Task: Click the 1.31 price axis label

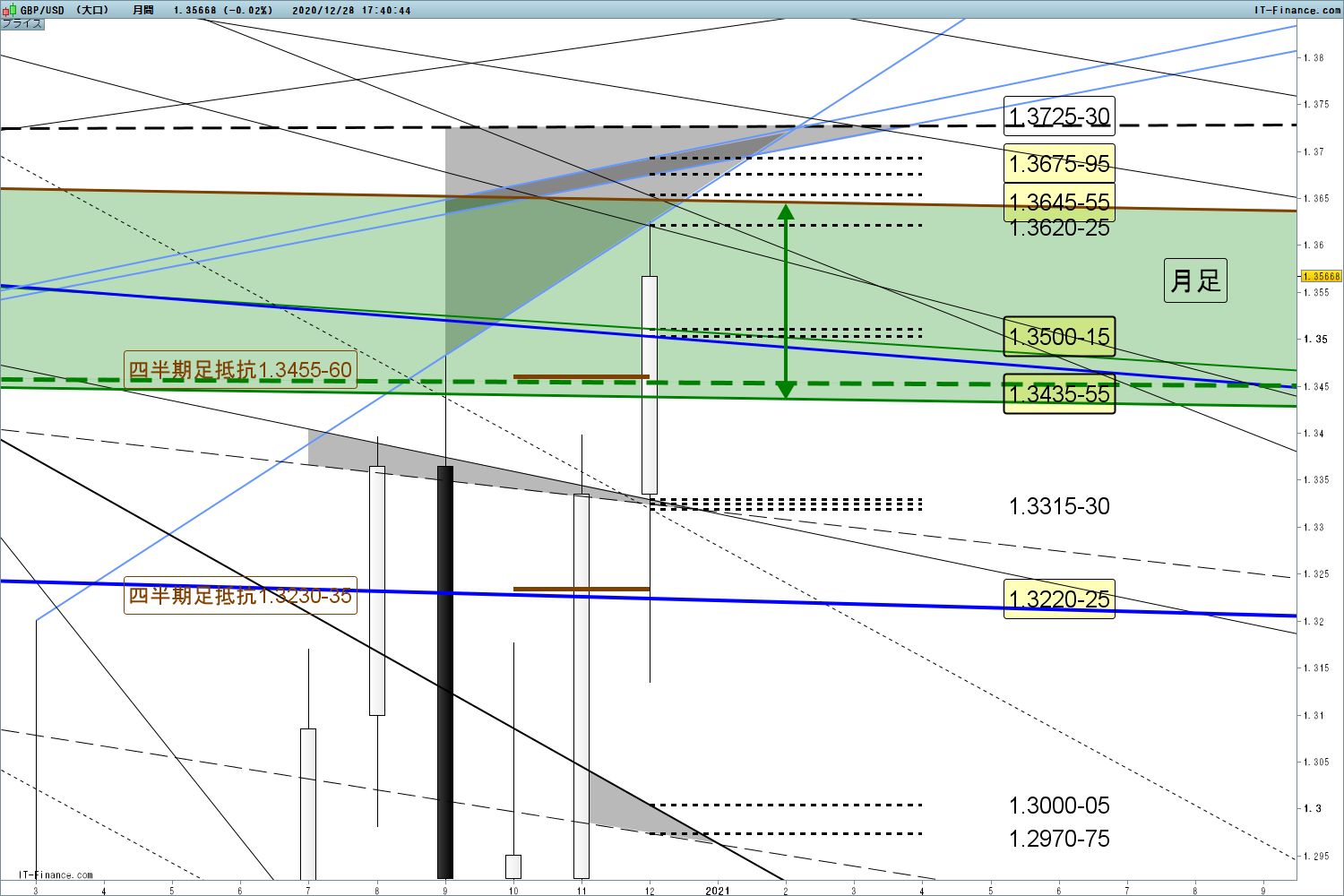Action: (x=1314, y=715)
